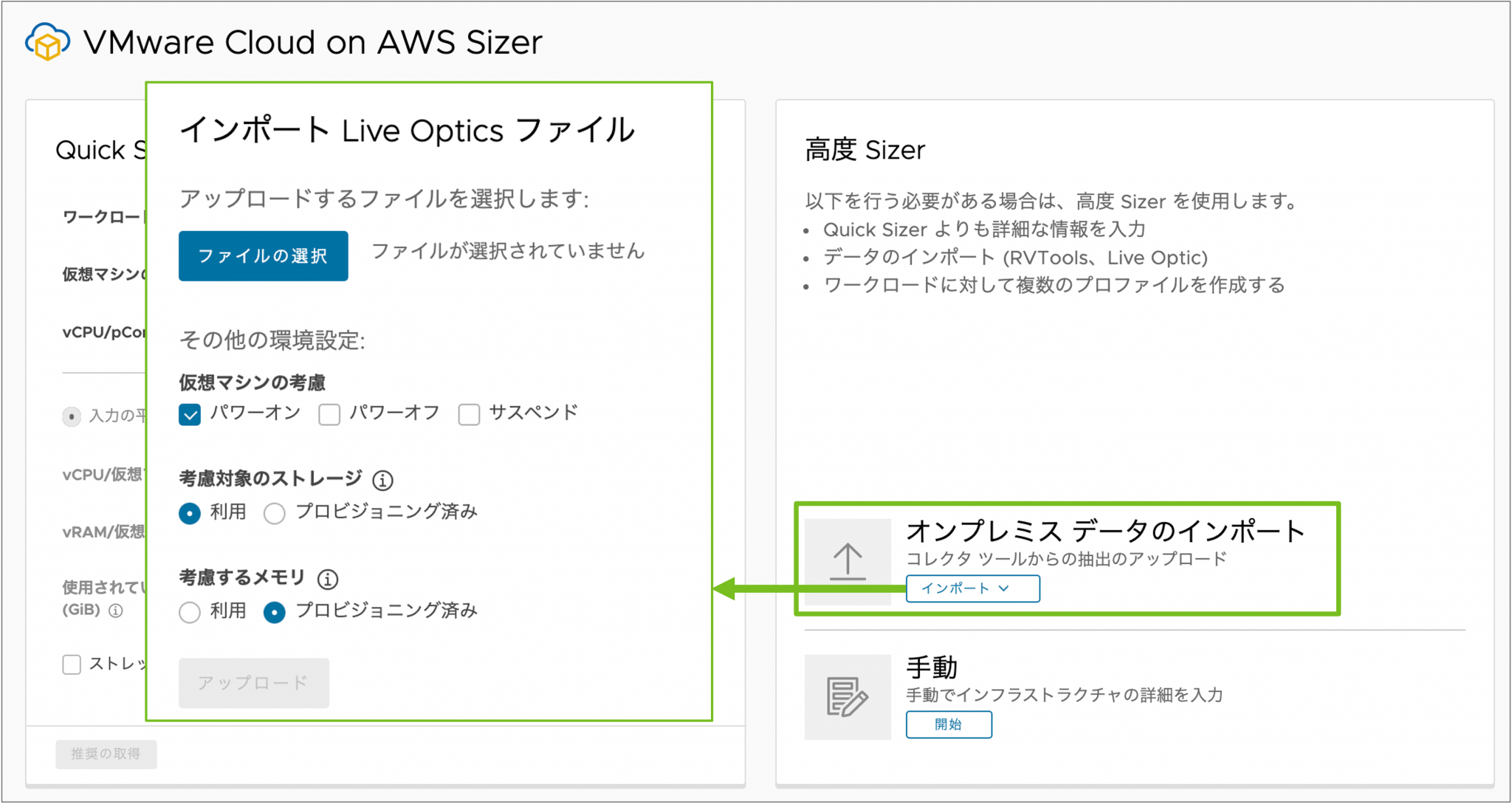Enable the パワーオフ checkbox
The image size is (1512, 804).
click(329, 414)
